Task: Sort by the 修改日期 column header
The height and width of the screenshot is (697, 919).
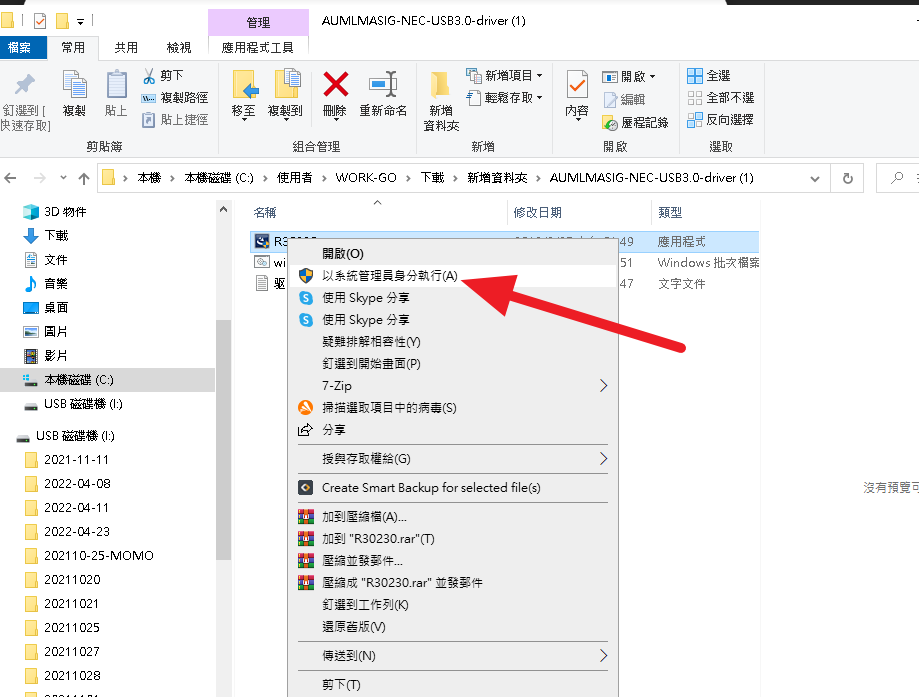Action: click(x=537, y=213)
